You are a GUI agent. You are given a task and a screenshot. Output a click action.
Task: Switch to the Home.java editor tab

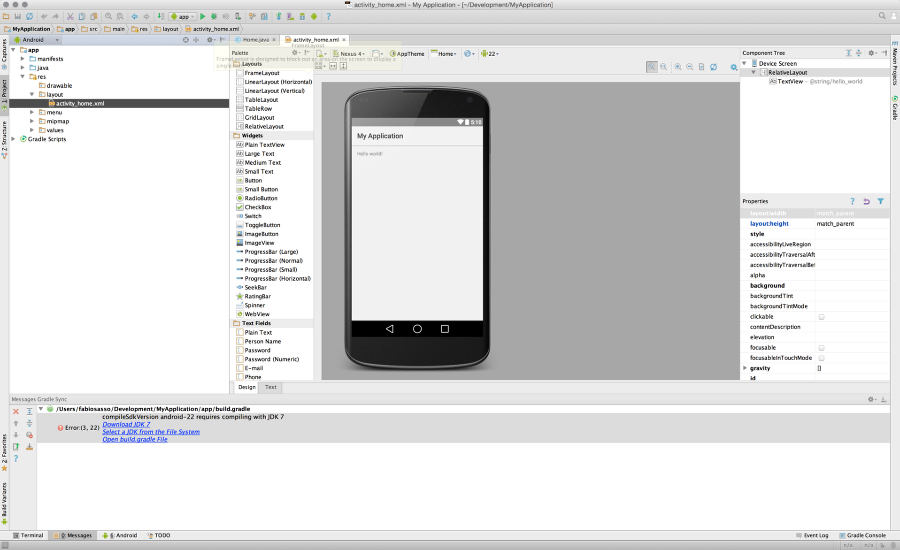[x=255, y=40]
